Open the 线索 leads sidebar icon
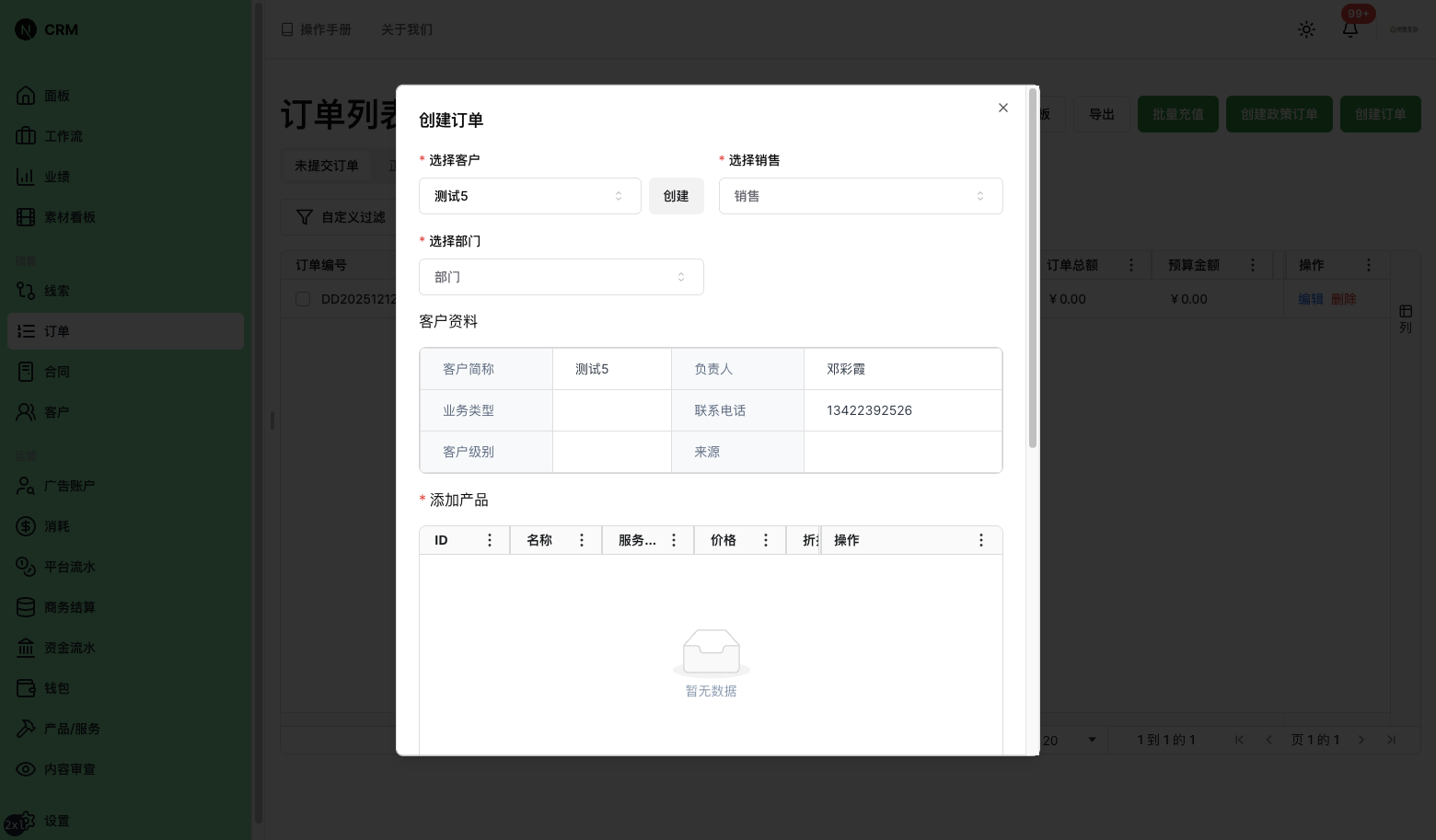Viewport: 1436px width, 840px height. (55, 290)
